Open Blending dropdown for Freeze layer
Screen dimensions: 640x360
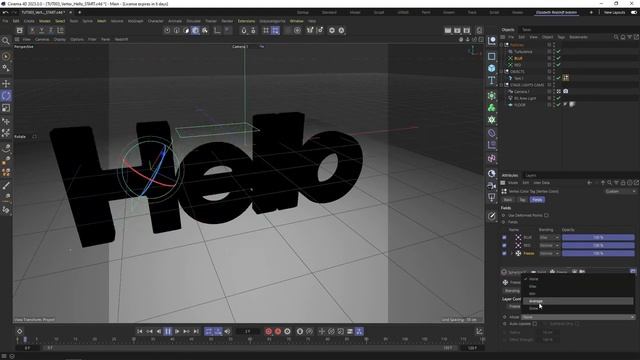[549, 253]
